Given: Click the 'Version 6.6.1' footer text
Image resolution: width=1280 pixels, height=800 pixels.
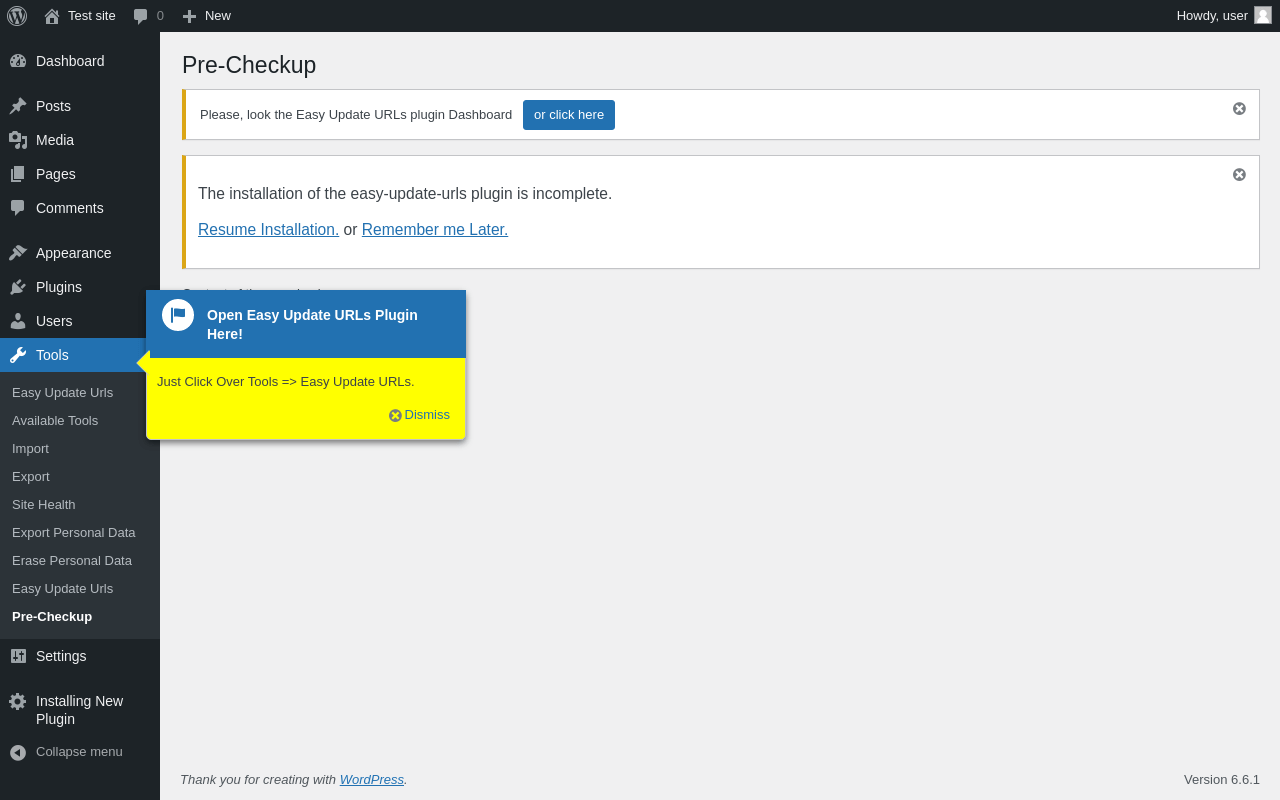Looking at the screenshot, I should [x=1222, y=780].
